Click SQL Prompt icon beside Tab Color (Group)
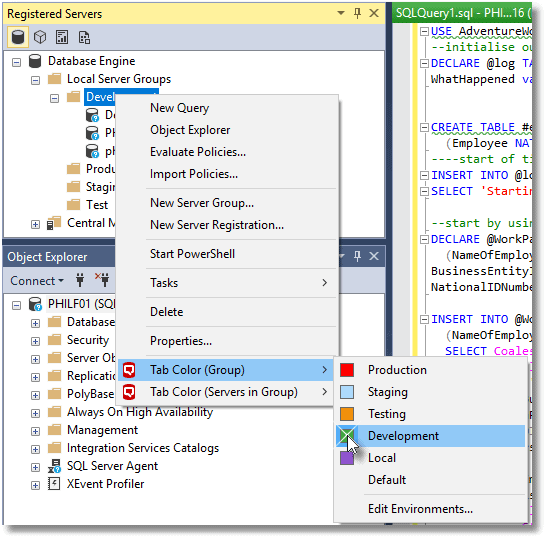Image resolution: width=546 pixels, height=539 pixels. [129, 370]
